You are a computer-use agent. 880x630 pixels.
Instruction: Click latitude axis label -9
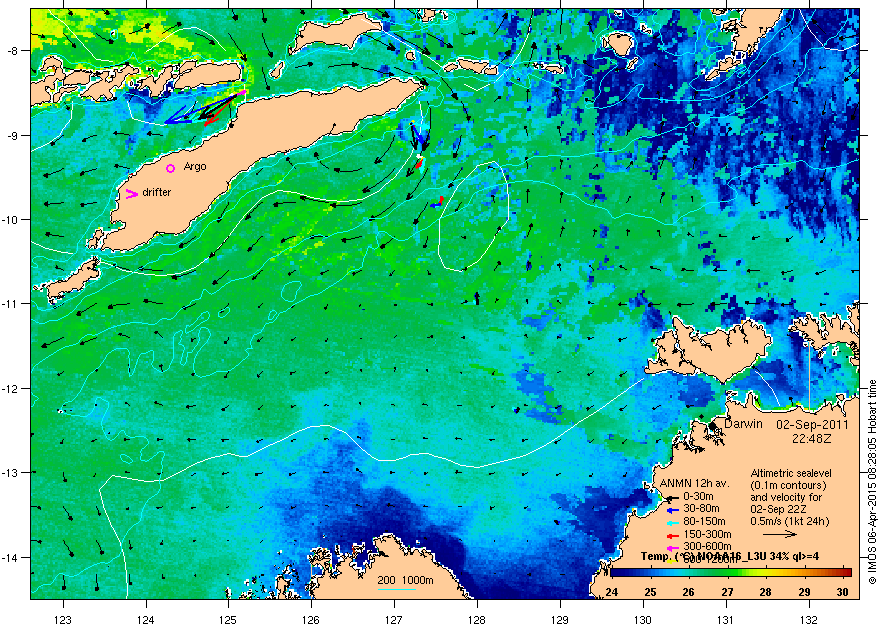click(13, 136)
